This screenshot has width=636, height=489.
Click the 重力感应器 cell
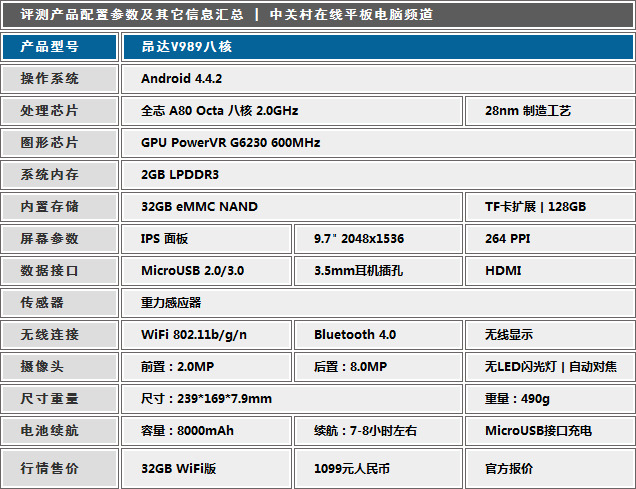tap(378, 303)
